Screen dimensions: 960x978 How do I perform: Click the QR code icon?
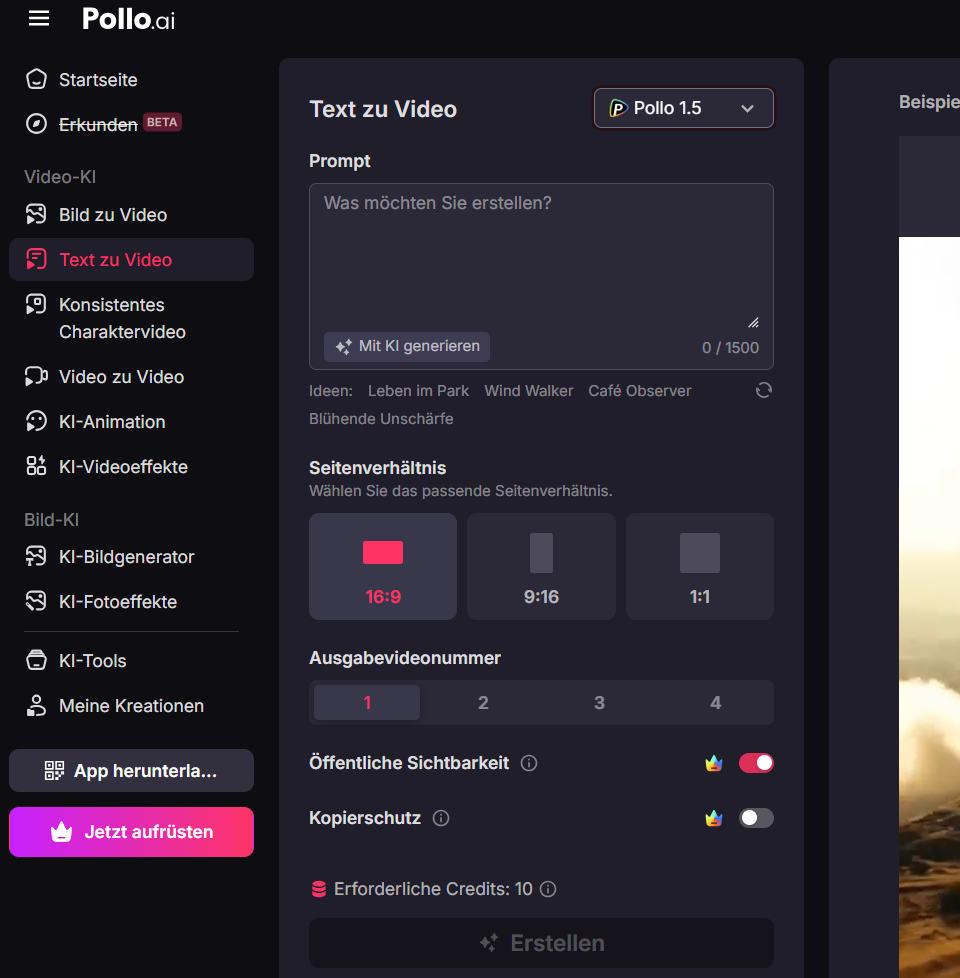pyautogui.click(x=54, y=770)
